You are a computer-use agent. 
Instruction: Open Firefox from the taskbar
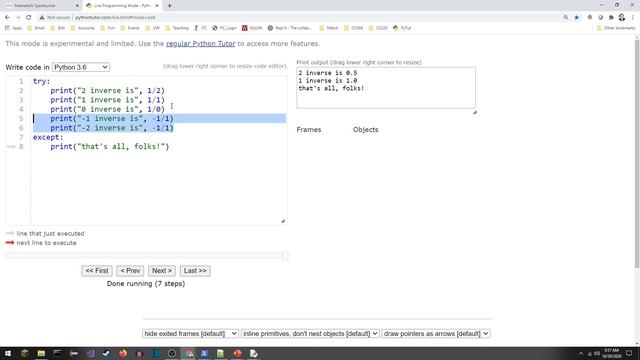(123, 353)
